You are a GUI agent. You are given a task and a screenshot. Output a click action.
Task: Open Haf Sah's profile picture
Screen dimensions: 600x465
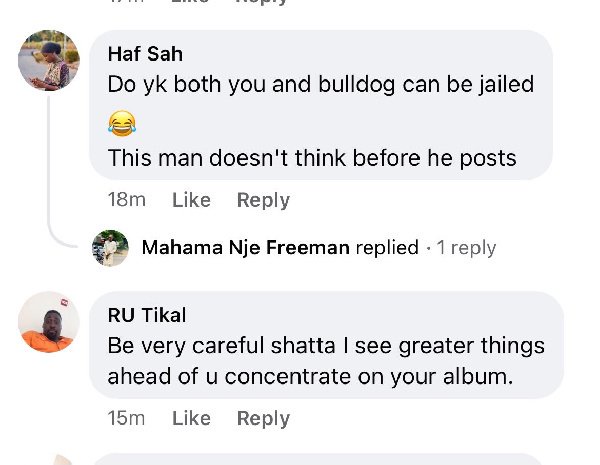pyautogui.click(x=49, y=60)
